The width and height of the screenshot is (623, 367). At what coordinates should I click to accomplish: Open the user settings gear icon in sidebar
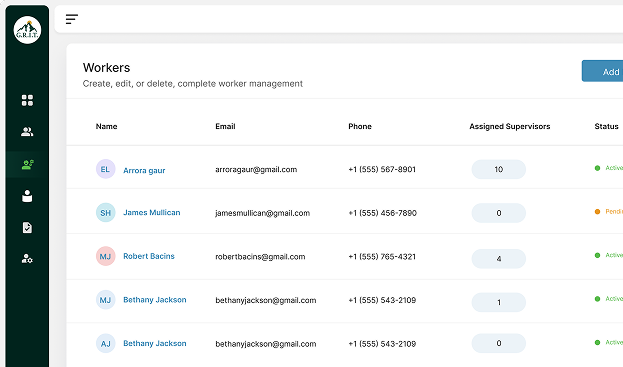[x=27, y=259]
